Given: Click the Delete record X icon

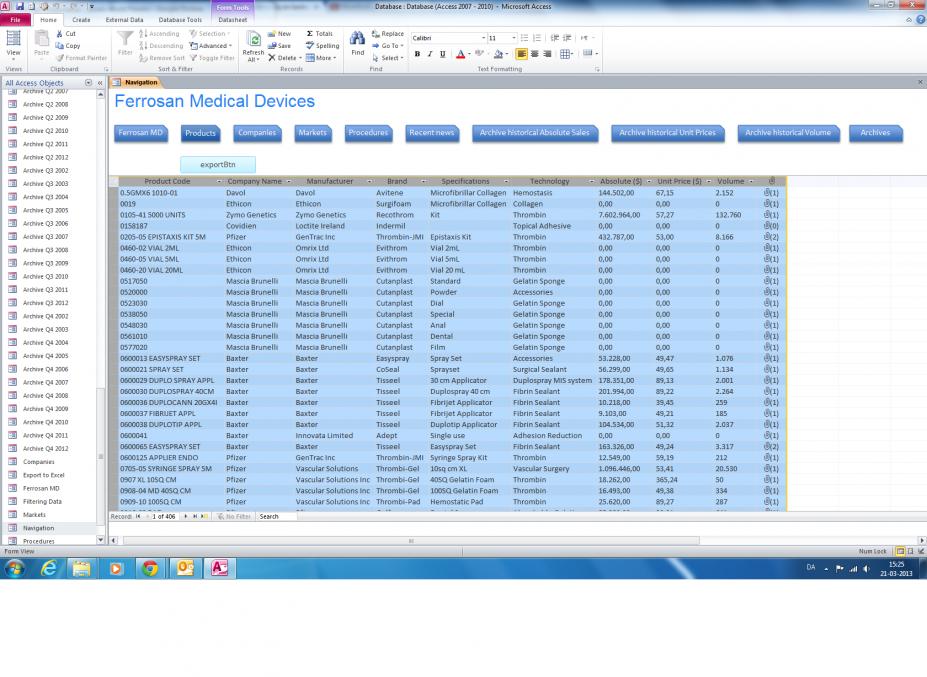Looking at the screenshot, I should pyautogui.click(x=272, y=58).
